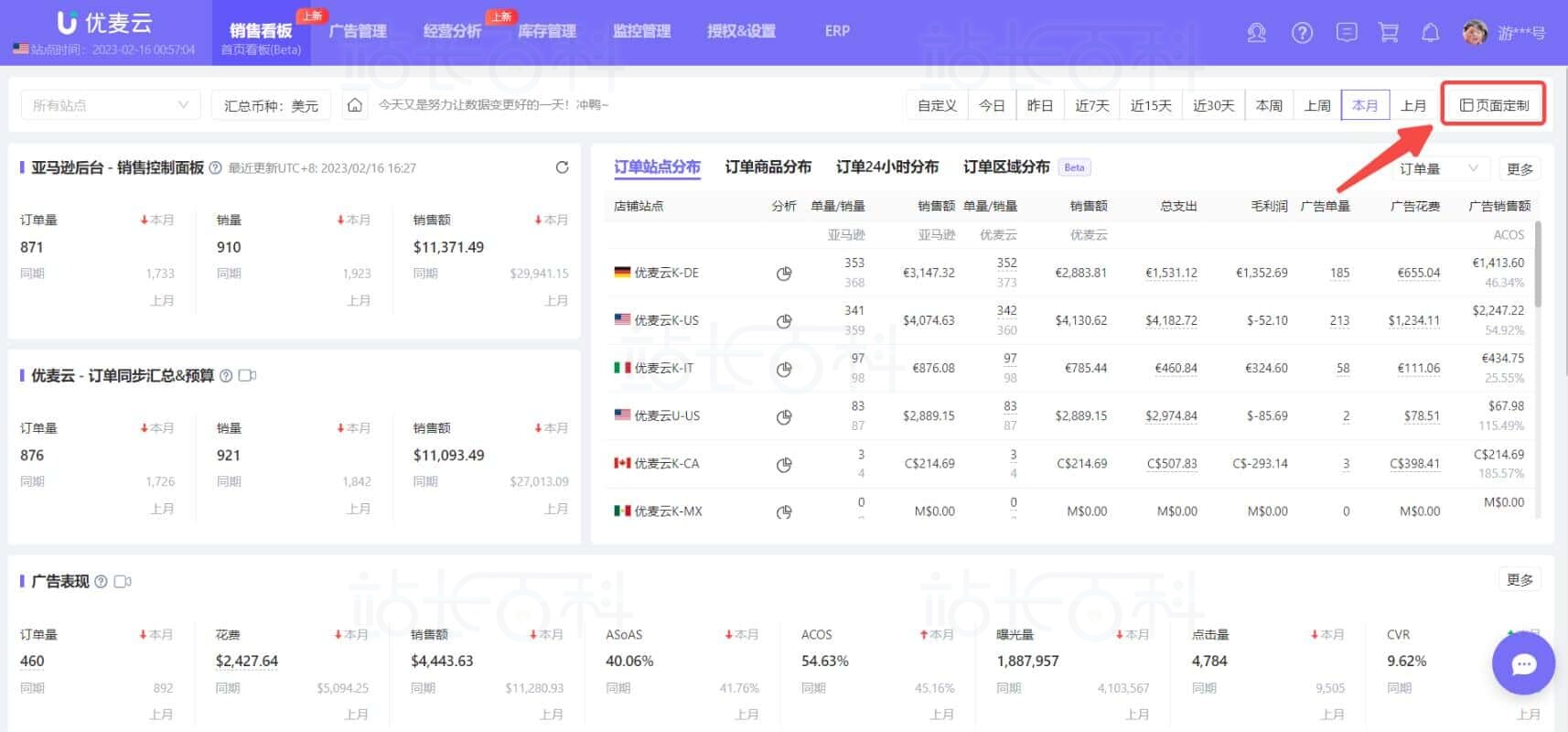Select the 本月 date range
This screenshot has height=732, width=1568.
[x=1365, y=105]
